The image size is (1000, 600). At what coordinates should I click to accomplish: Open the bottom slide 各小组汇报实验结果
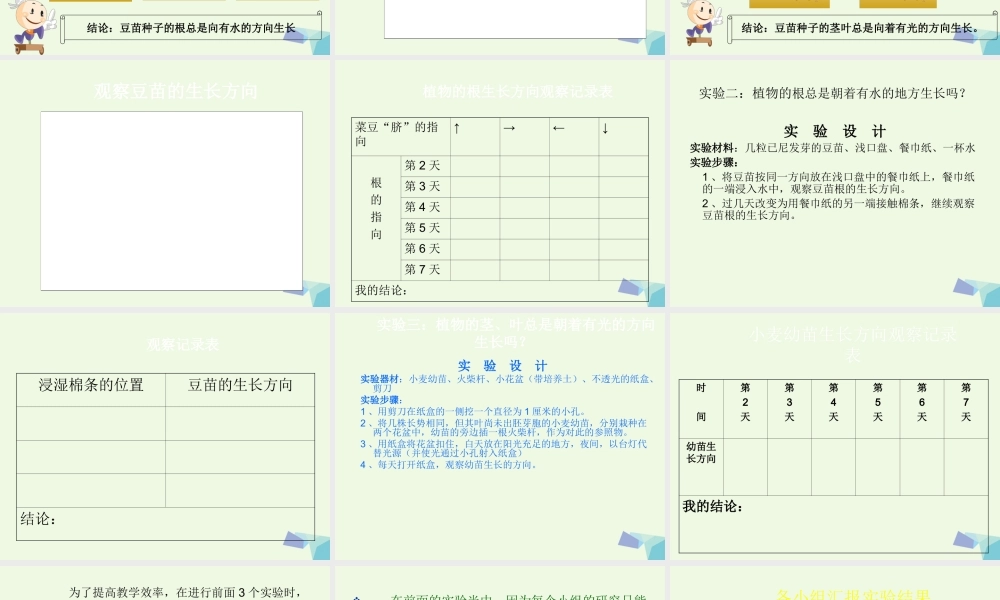[835, 583]
